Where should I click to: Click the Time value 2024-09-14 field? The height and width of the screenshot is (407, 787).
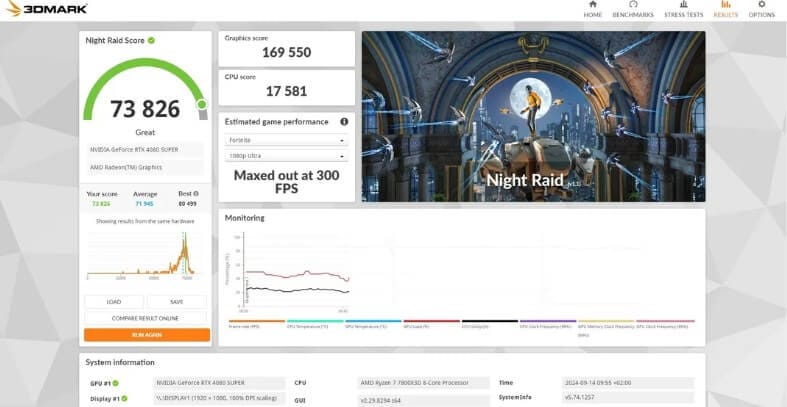pyautogui.click(x=628, y=383)
